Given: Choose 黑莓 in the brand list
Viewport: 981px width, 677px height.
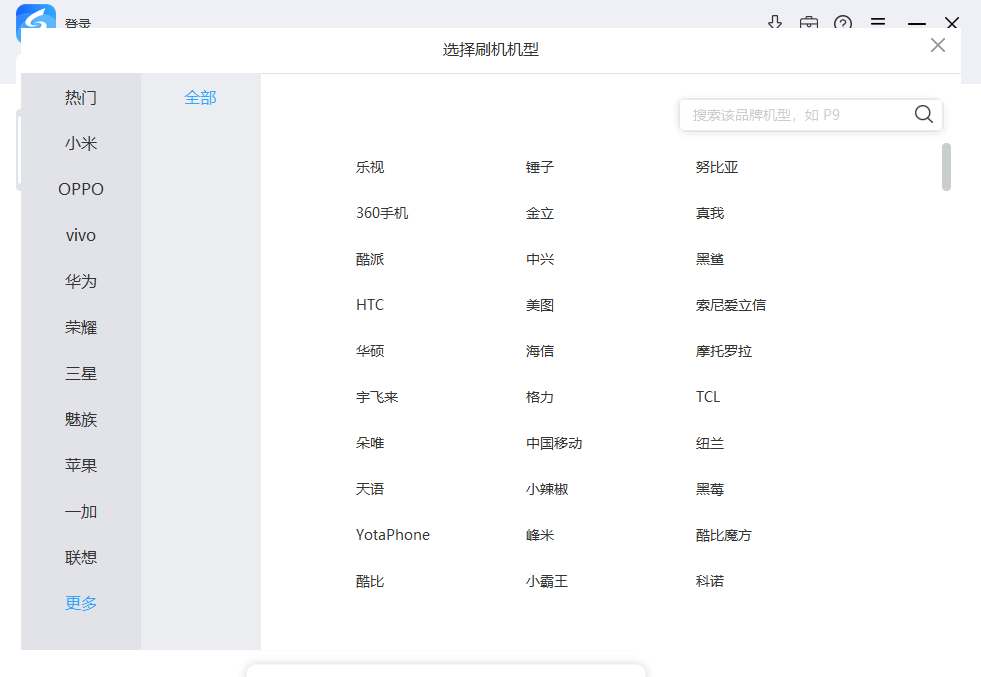Looking at the screenshot, I should (708, 488).
